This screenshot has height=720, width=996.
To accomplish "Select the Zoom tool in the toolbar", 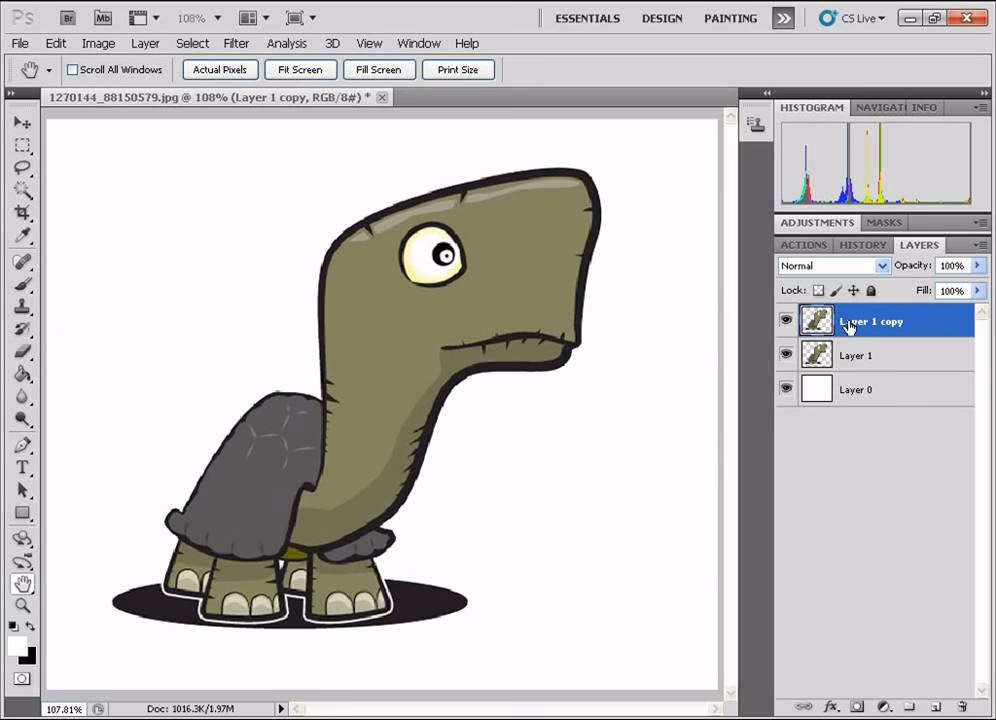I will 24,606.
